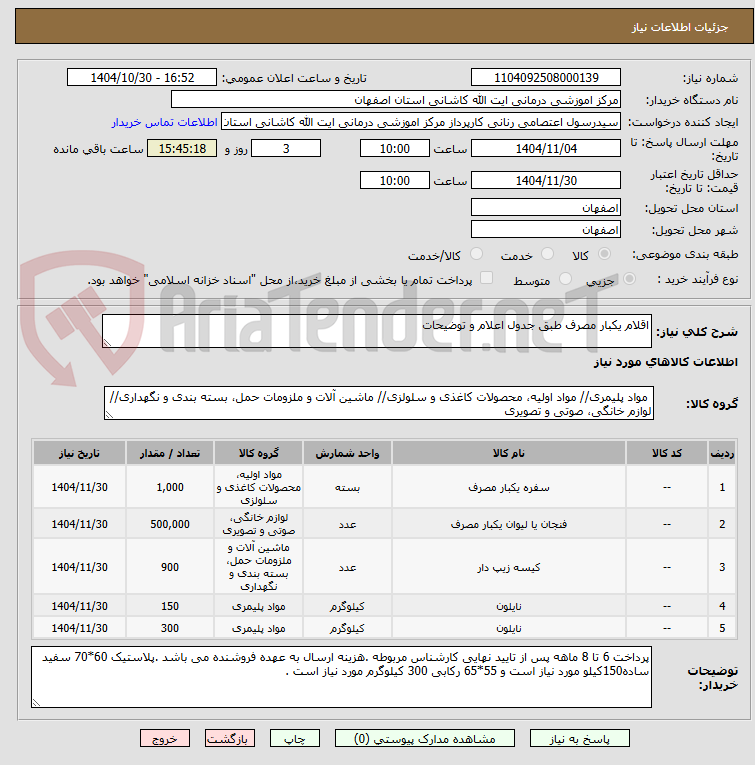Click the کد کالا column header
This screenshot has width=755, height=765.
coord(667,453)
